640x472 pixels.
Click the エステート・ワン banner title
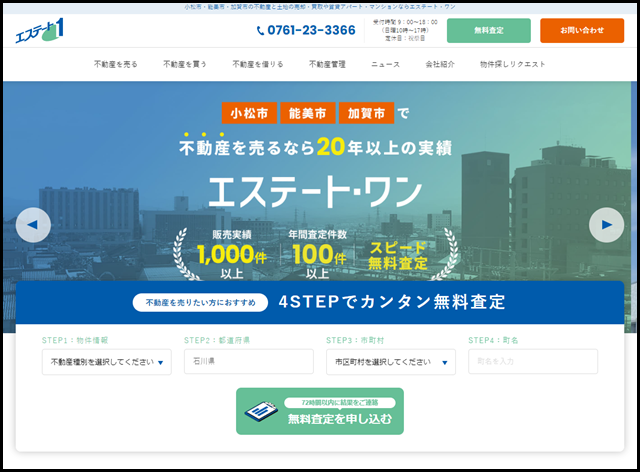315,192
